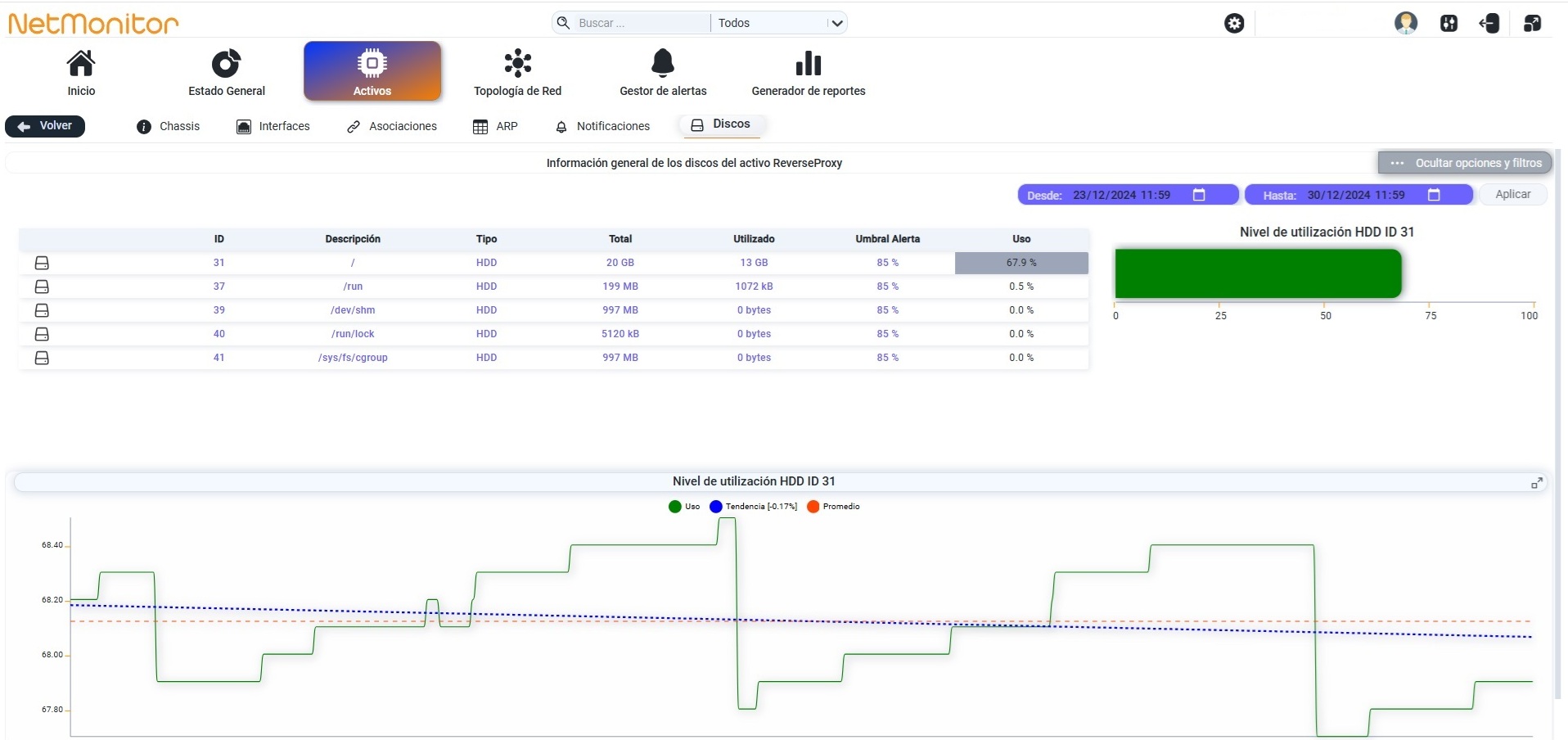1568x740 pixels.
Task: Open the Inicio home icon
Action: tap(81, 64)
